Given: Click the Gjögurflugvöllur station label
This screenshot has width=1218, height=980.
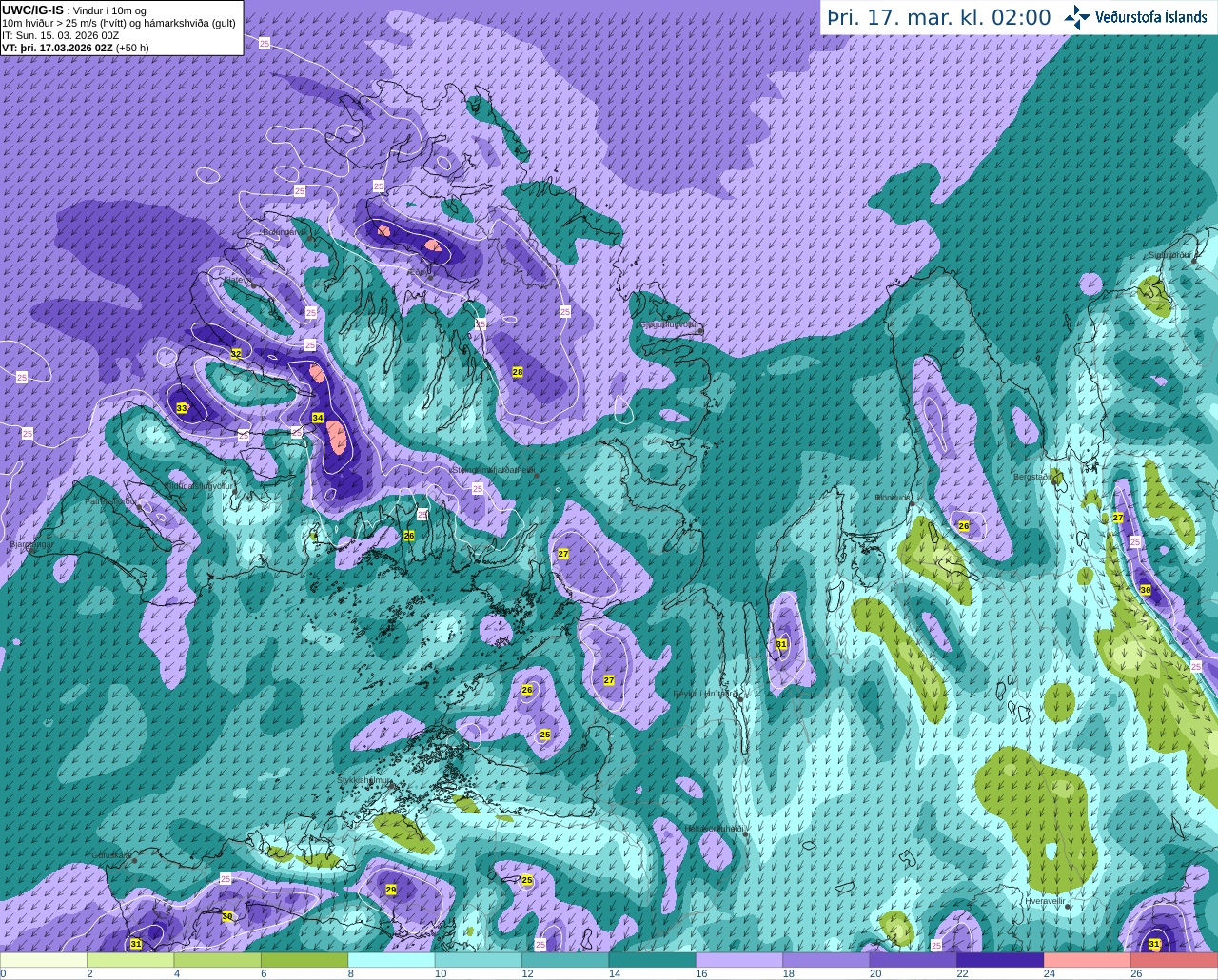Looking at the screenshot, I should point(671,324).
